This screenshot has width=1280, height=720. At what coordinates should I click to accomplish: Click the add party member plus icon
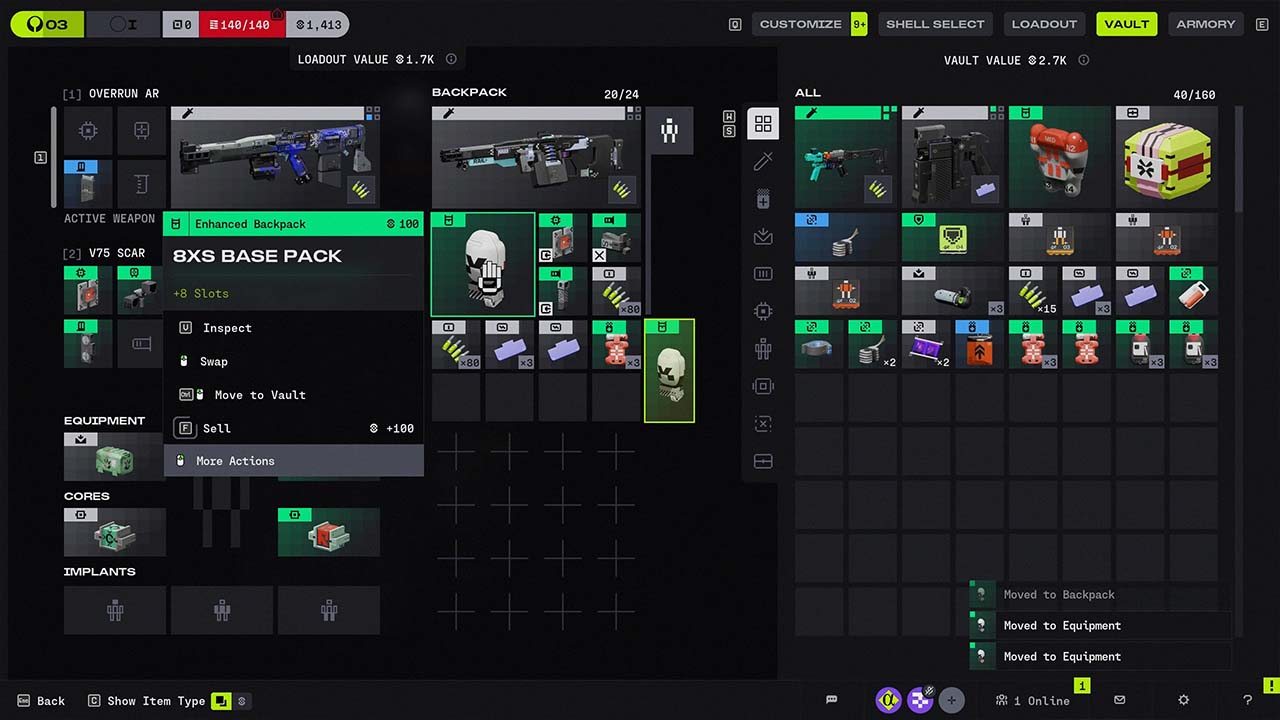[951, 700]
